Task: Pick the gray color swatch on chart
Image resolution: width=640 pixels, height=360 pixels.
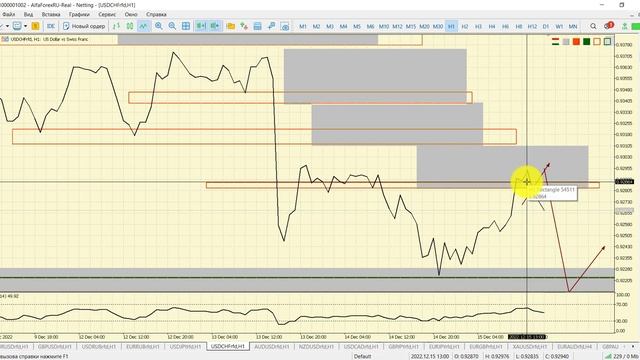Action: click(566, 41)
